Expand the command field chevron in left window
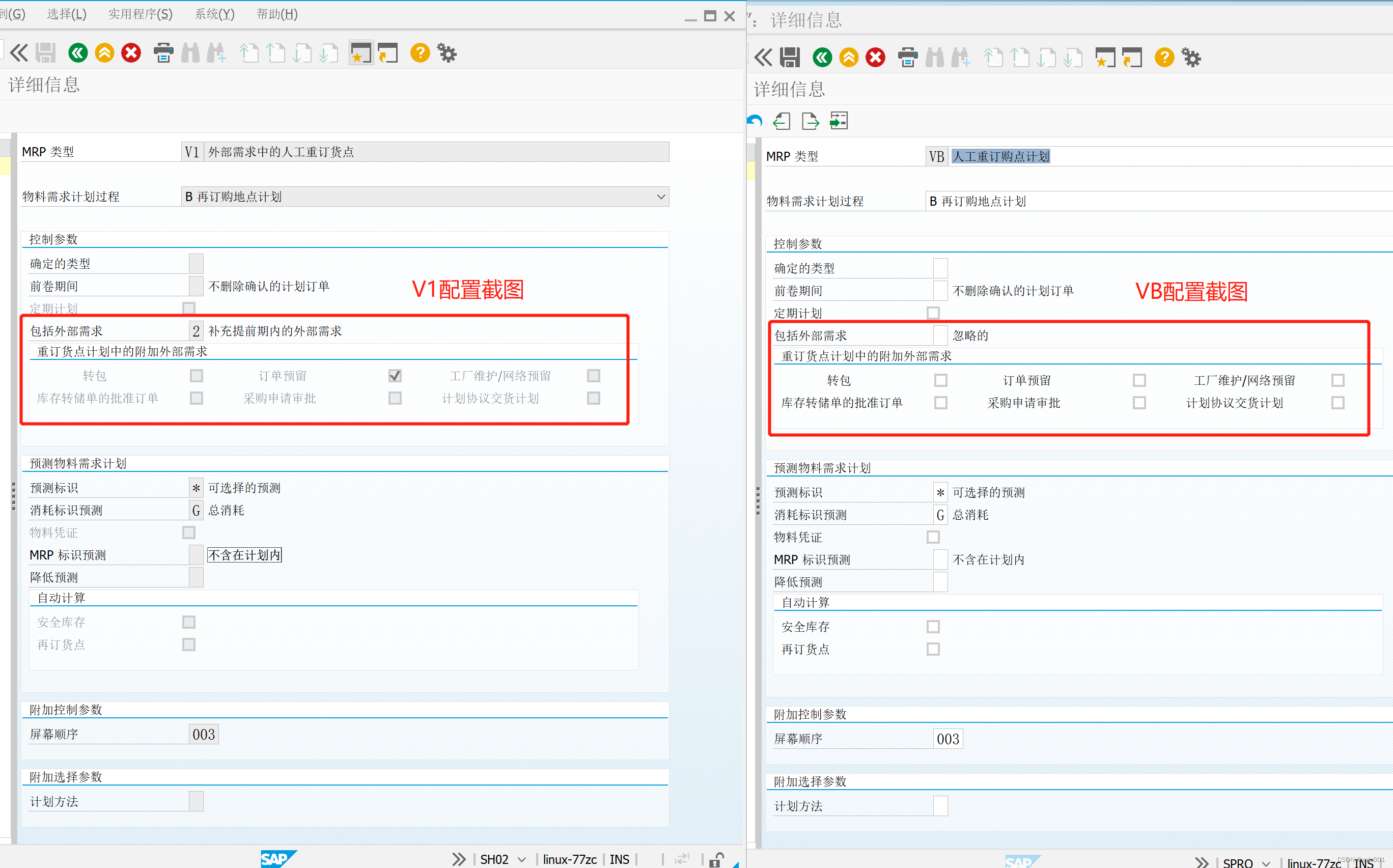This screenshot has height=868, width=1393. click(19, 53)
